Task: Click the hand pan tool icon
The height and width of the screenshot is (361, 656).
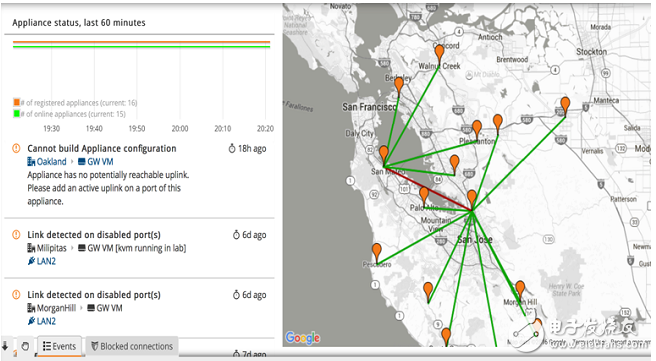Action: tap(25, 346)
